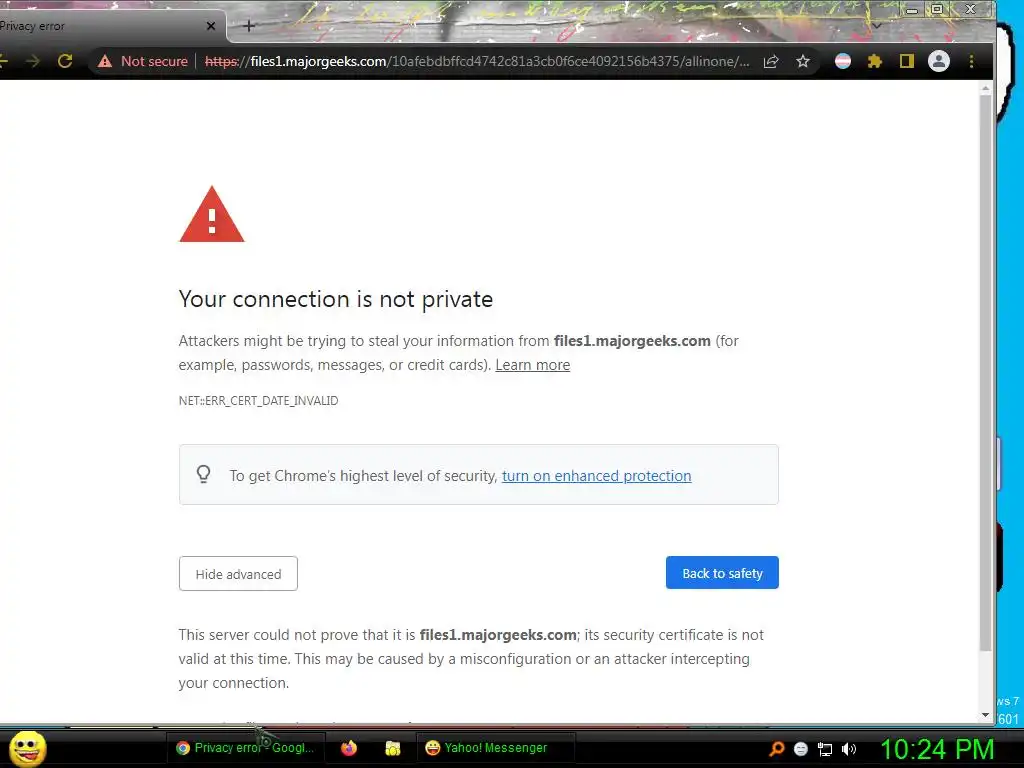Click the tab search chevron in title bar

[x=877, y=26]
